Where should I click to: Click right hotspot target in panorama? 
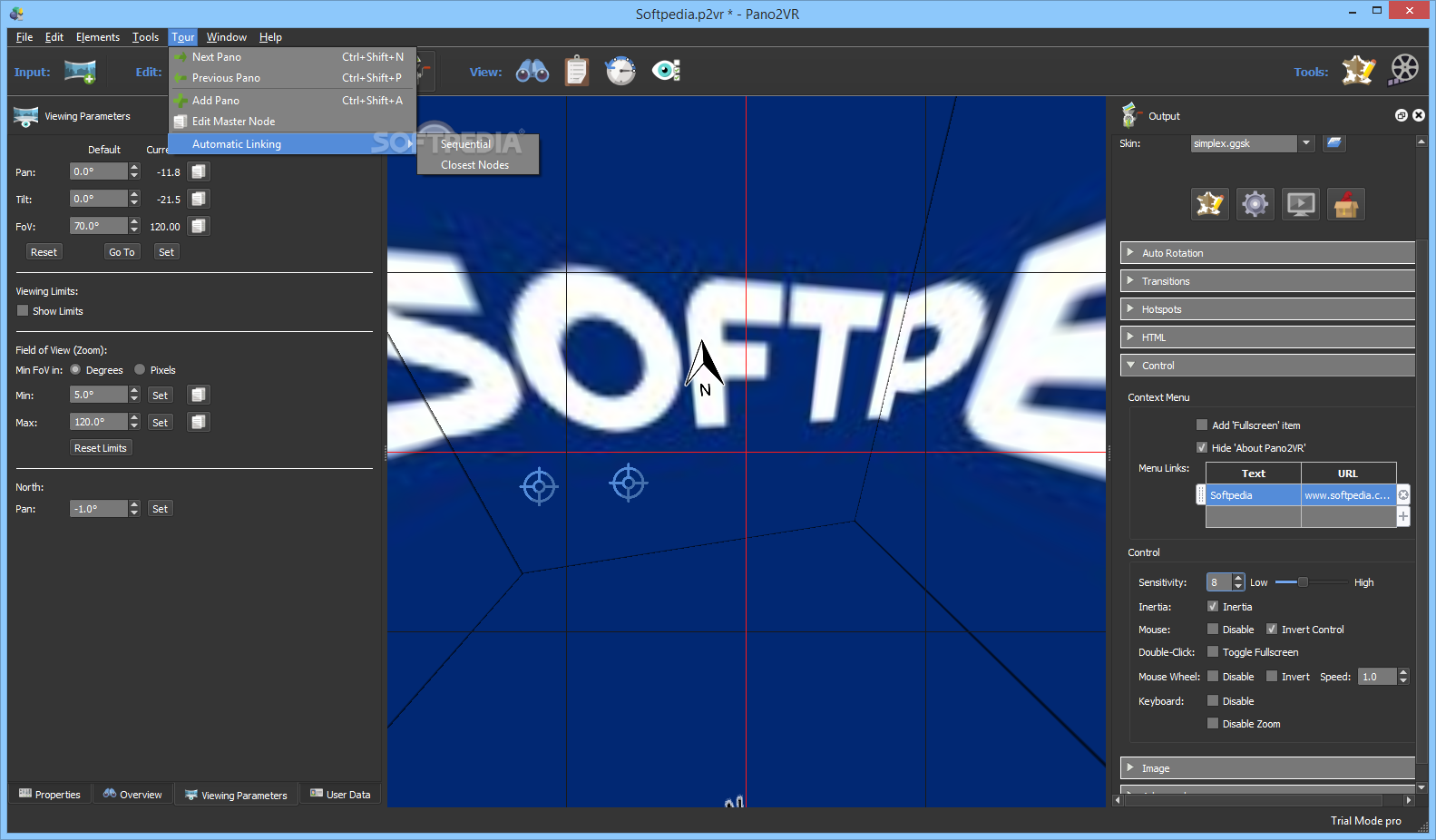point(629,483)
